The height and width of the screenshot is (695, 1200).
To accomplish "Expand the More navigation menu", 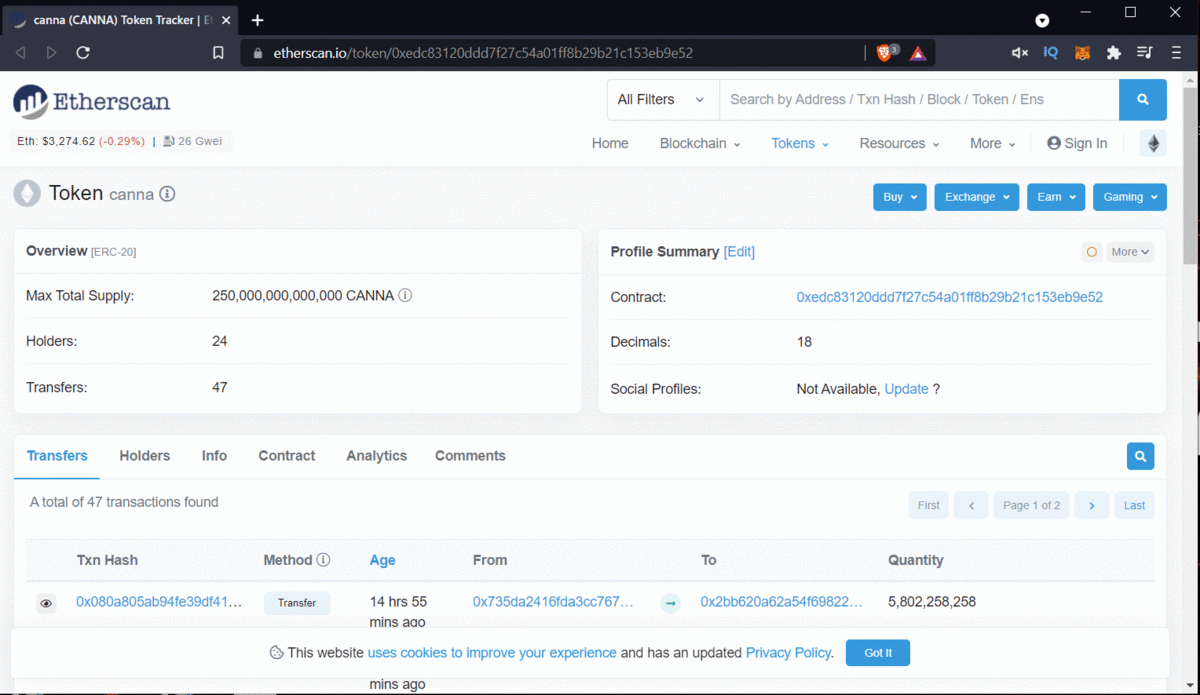I will tap(992, 143).
